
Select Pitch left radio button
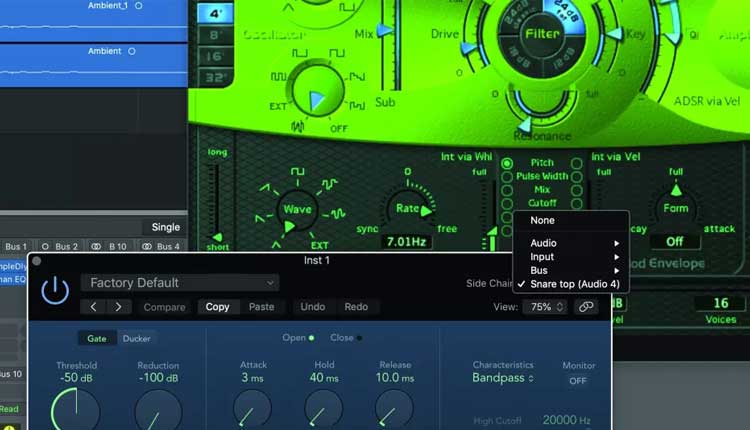(x=507, y=164)
